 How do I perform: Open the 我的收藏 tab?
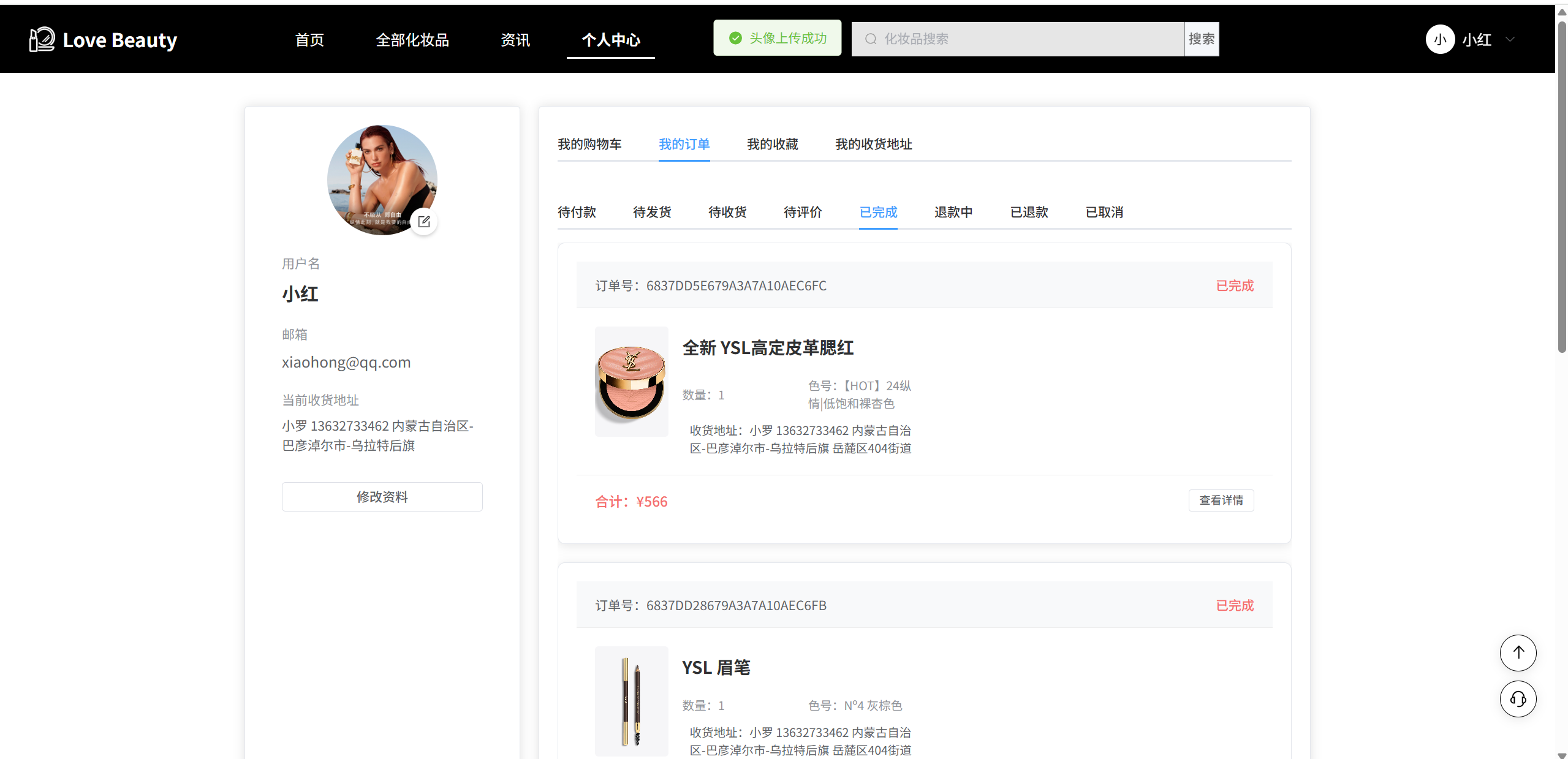pyautogui.click(x=772, y=144)
